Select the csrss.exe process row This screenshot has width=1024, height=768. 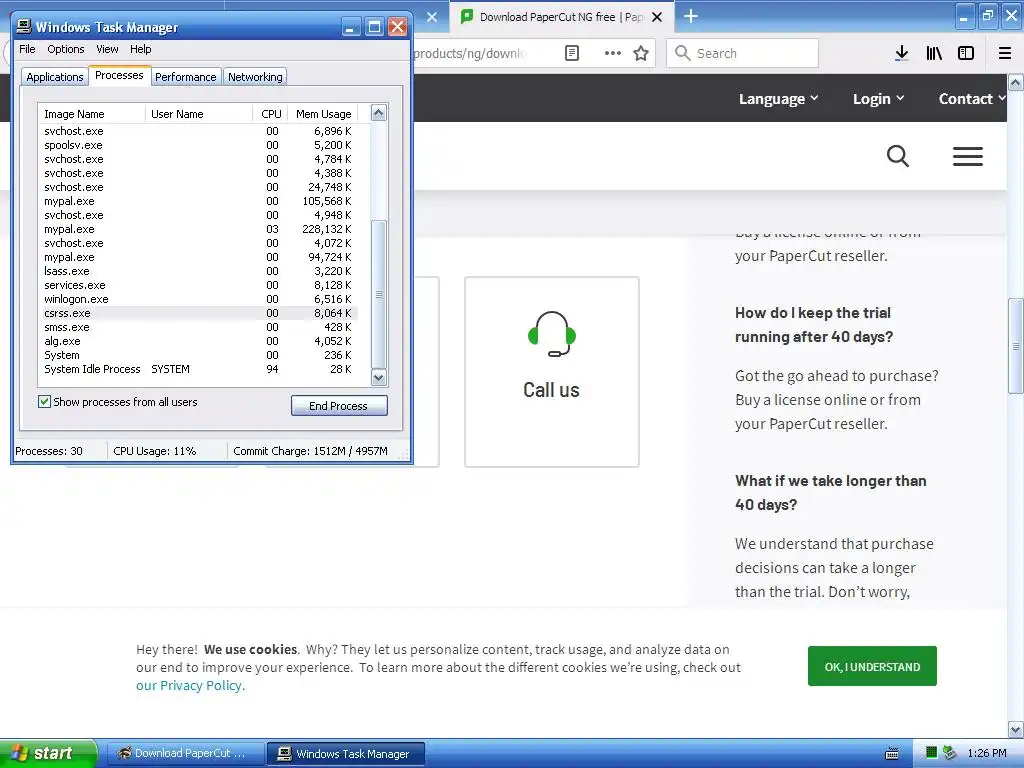198,313
